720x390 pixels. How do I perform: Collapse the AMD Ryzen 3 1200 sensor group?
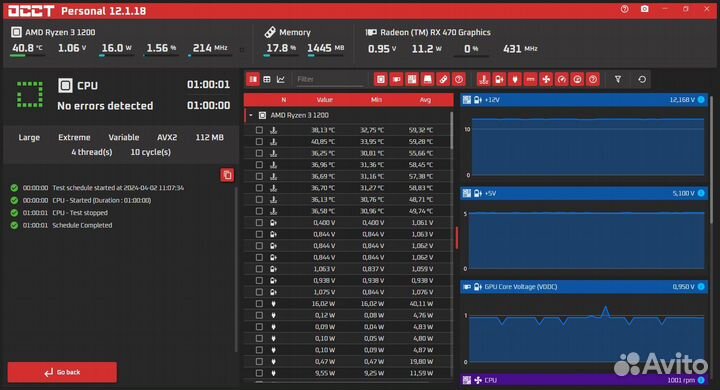251,115
